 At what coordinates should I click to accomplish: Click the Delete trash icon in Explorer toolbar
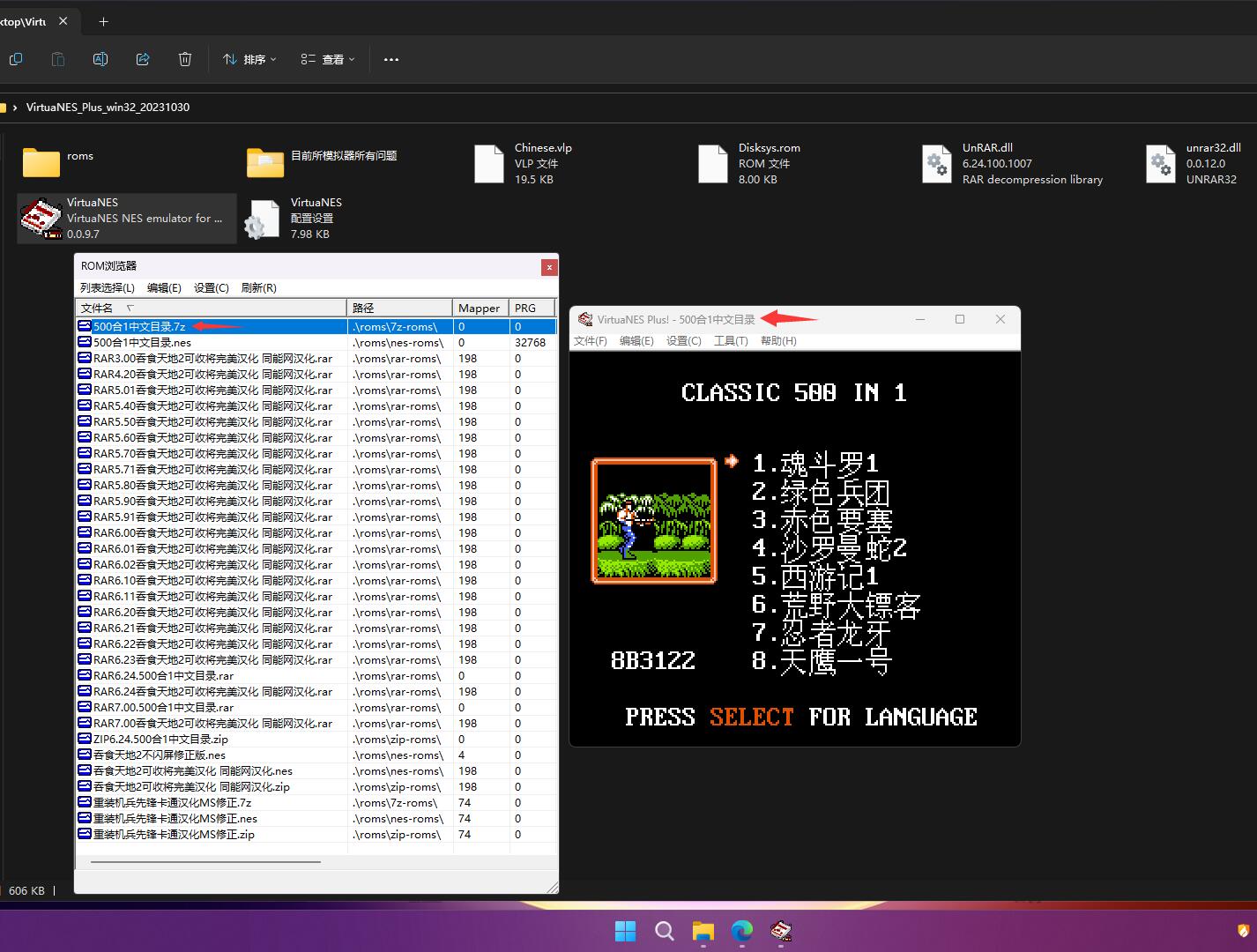click(185, 59)
